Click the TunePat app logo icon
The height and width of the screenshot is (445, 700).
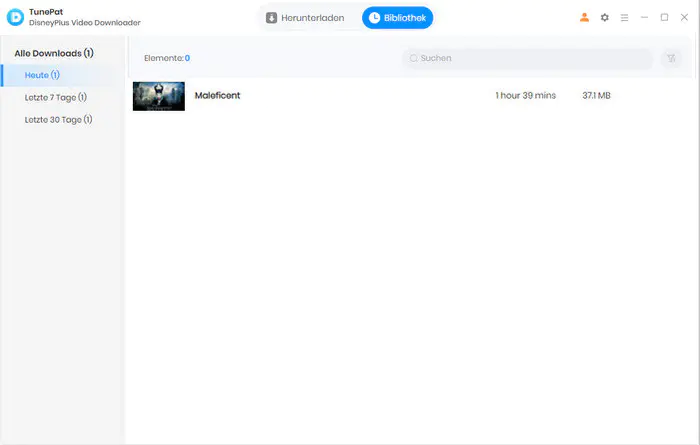[x=15, y=17]
